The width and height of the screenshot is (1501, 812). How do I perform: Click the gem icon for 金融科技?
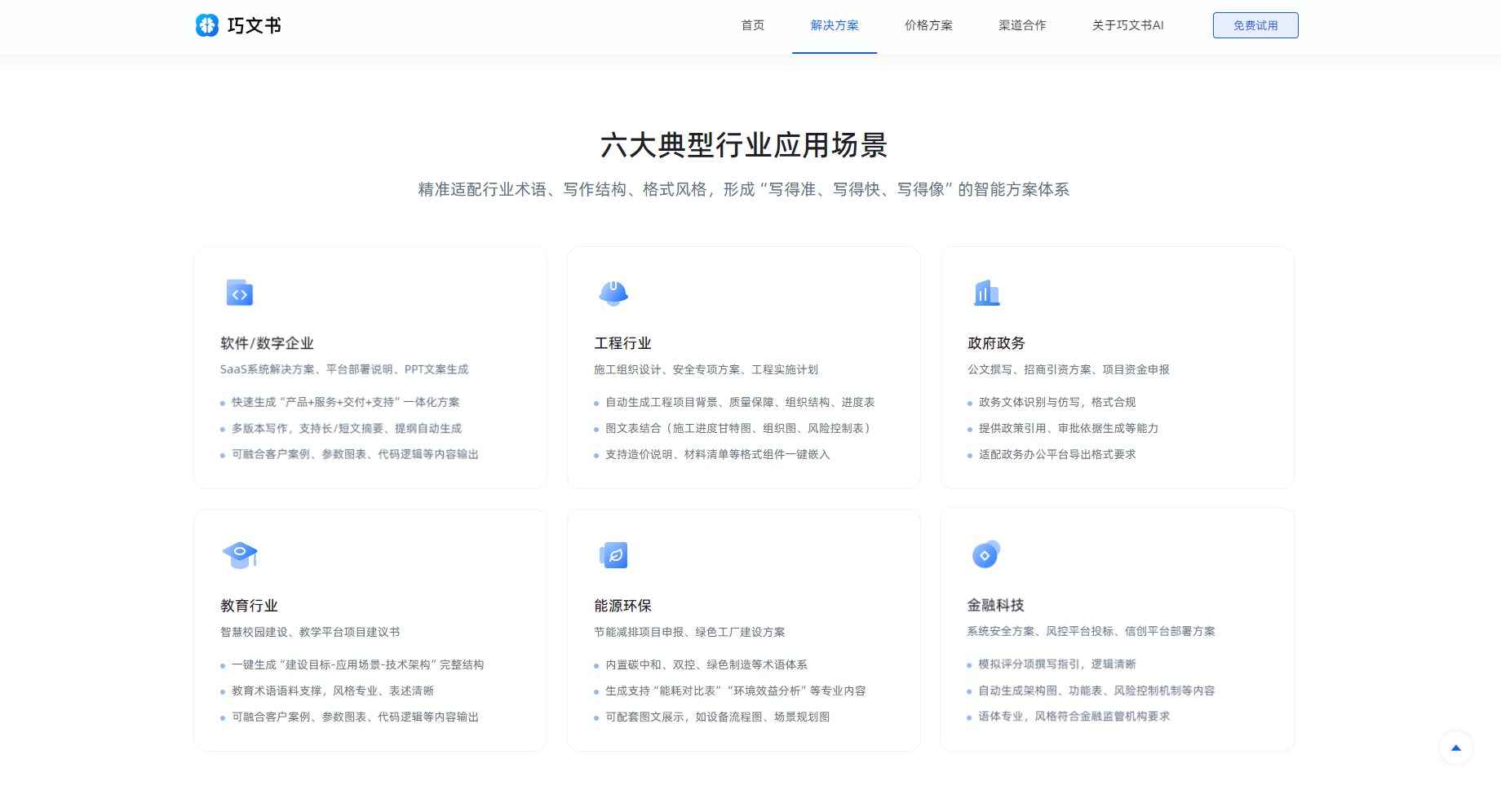(x=985, y=554)
